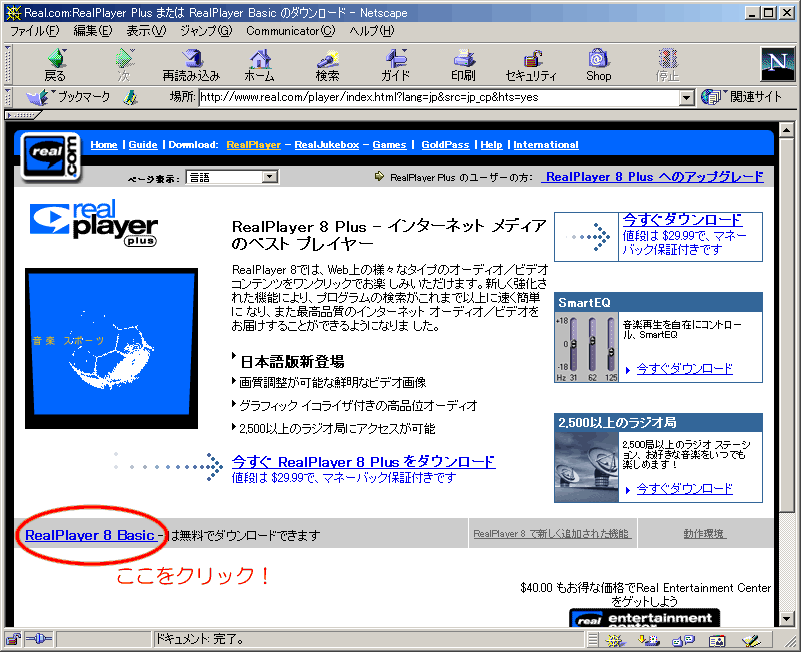Open the Guide nav link
The height and width of the screenshot is (652, 801).
(143, 145)
